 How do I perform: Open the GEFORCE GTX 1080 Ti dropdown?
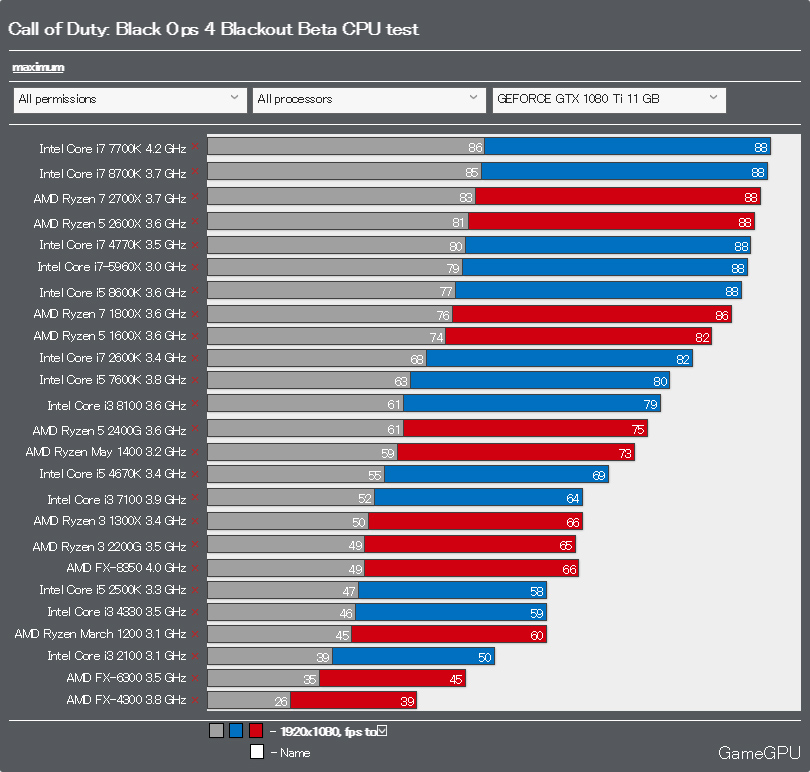click(609, 100)
